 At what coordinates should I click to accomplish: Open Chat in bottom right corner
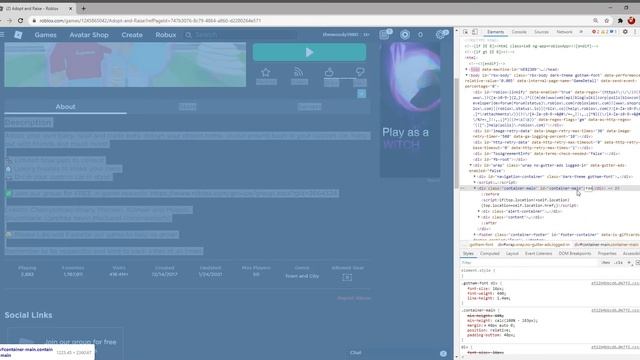356,353
